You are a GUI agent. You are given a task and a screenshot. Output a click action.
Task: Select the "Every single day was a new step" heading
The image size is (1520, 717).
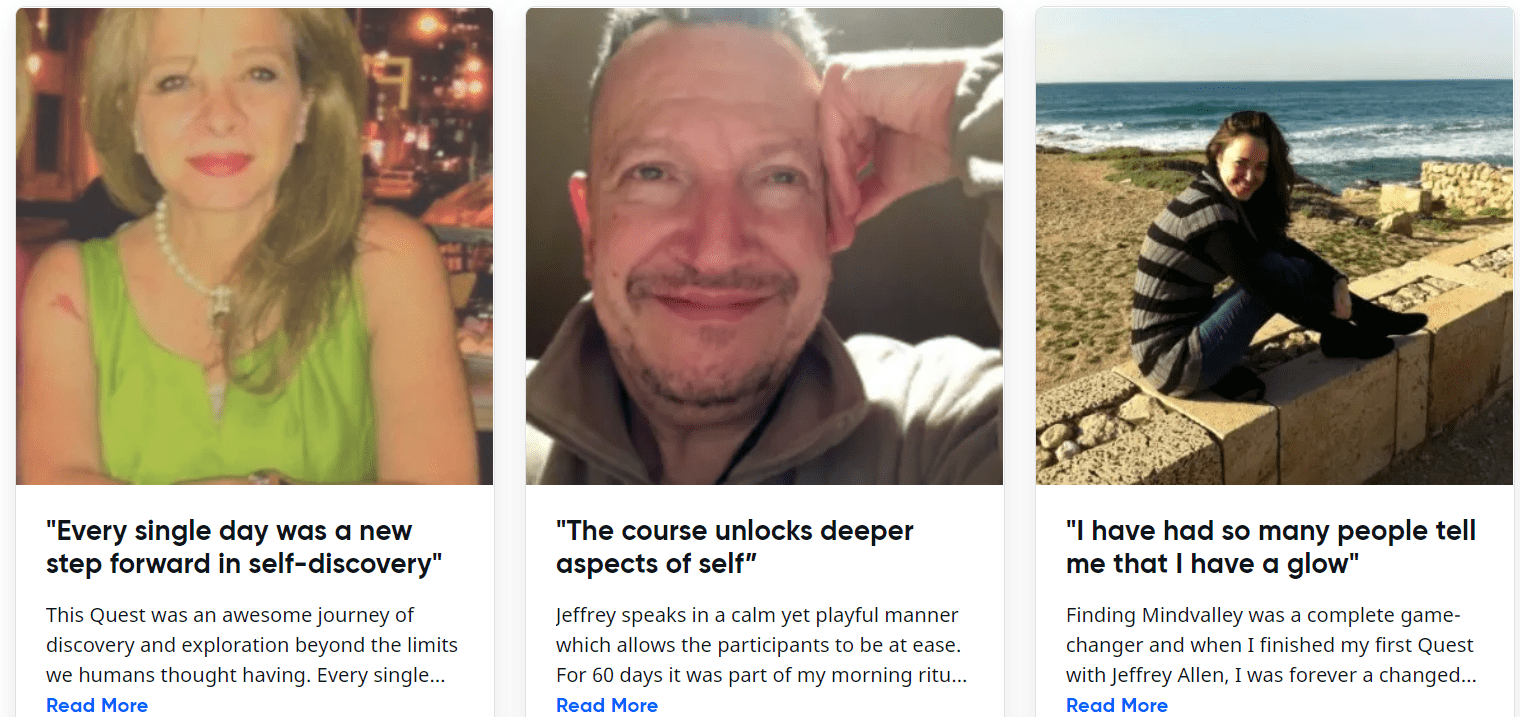tap(244, 547)
